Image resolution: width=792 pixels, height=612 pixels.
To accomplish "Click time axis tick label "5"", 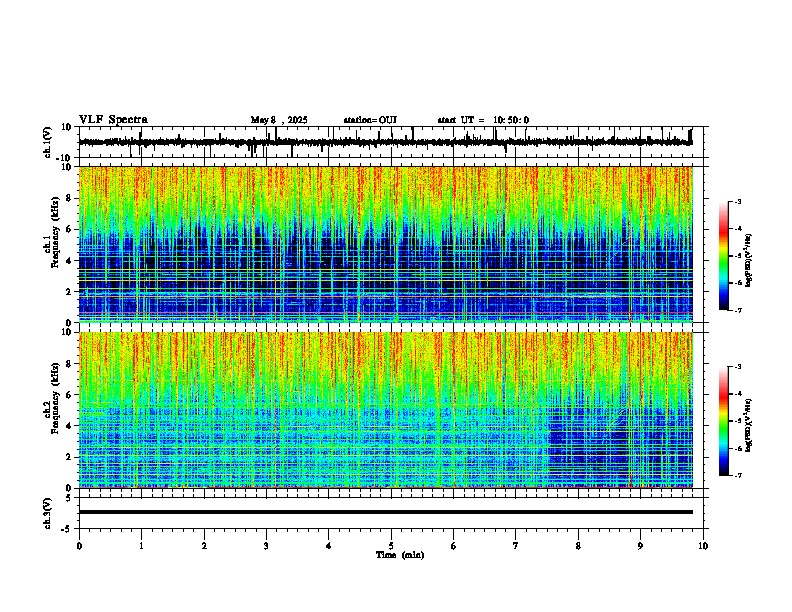I will tap(391, 546).
